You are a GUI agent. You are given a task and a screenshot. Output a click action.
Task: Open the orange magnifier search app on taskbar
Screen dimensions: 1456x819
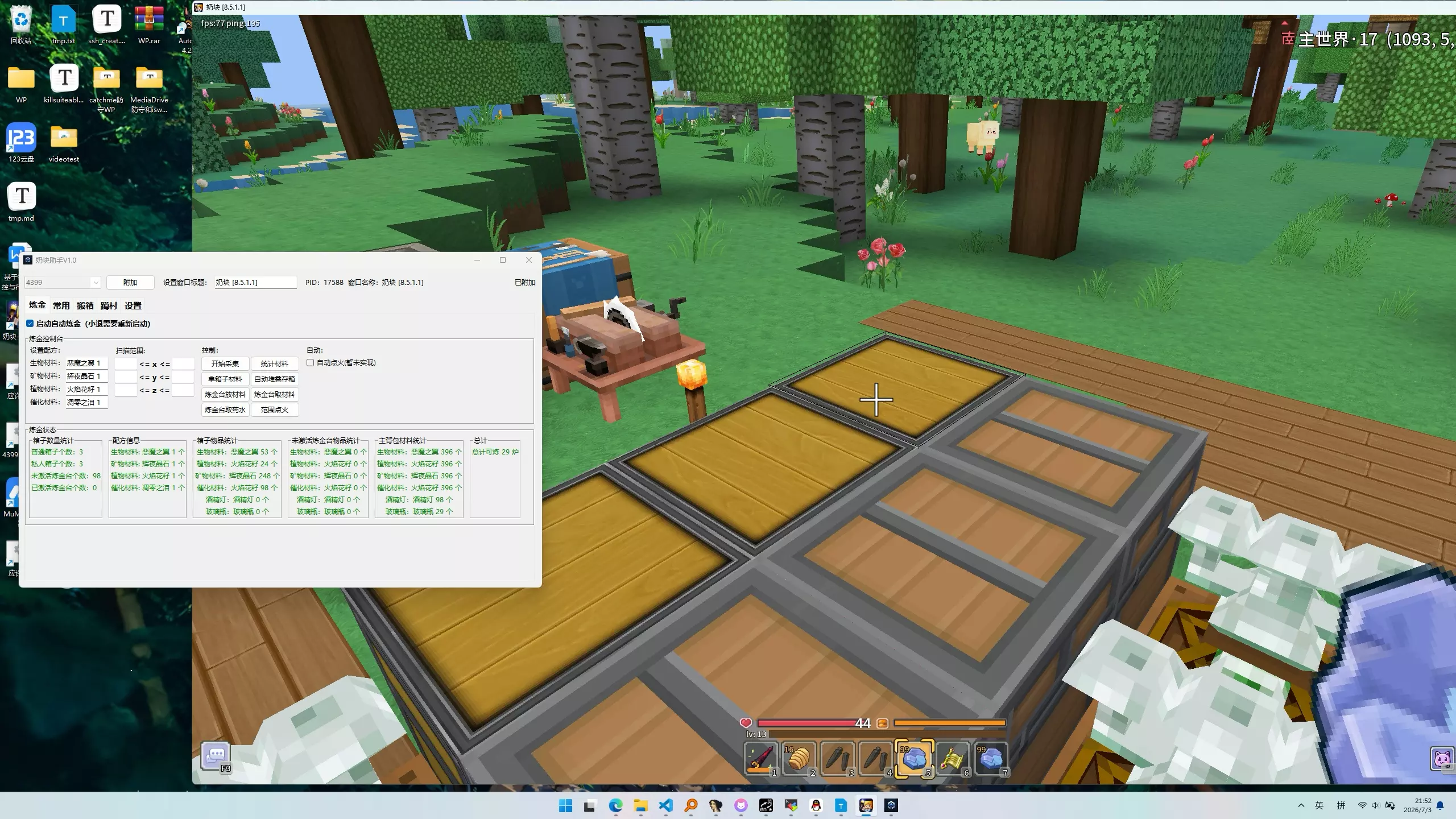click(690, 805)
